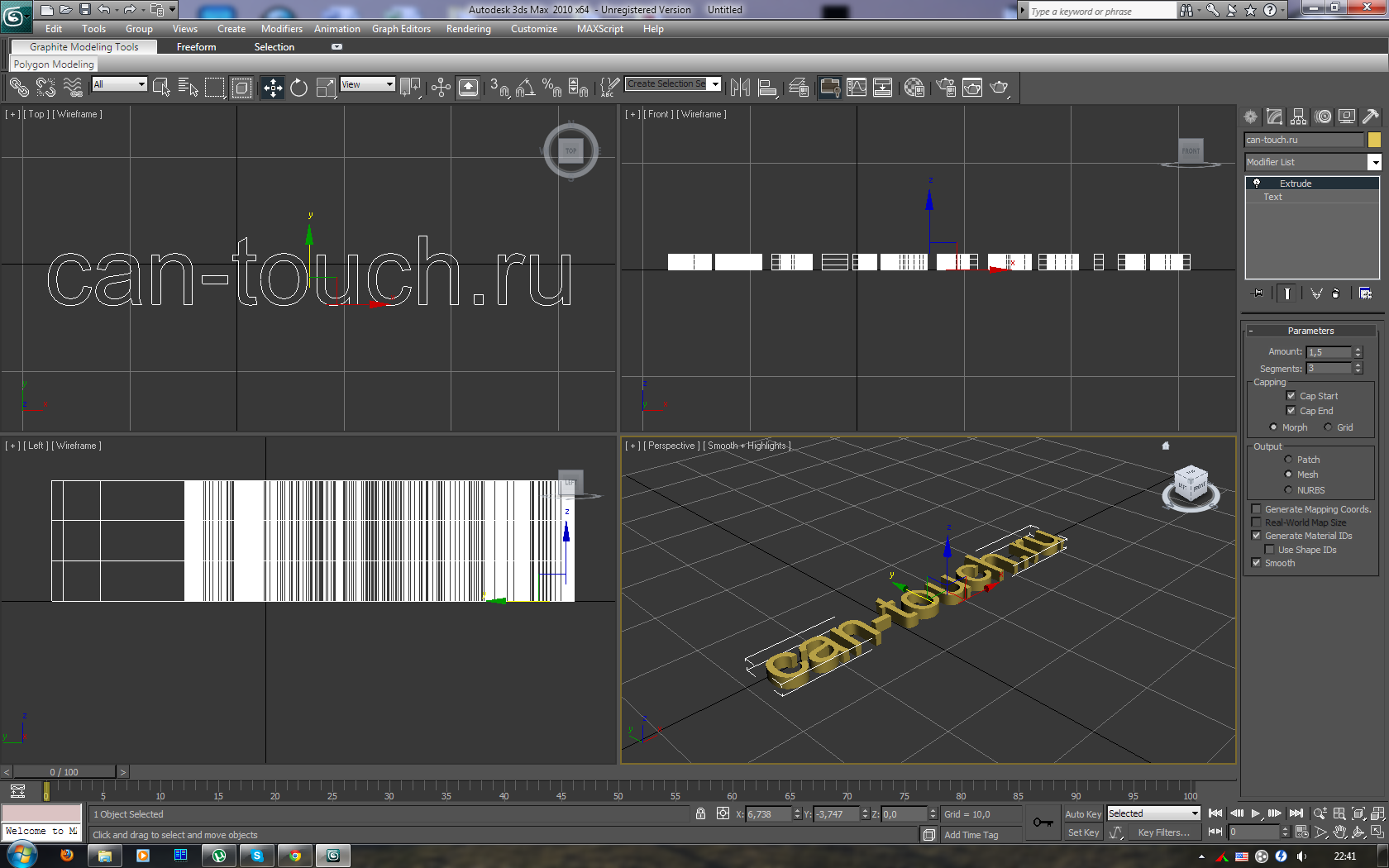Activate Select and Move tool
1389x868 pixels.
[273, 87]
